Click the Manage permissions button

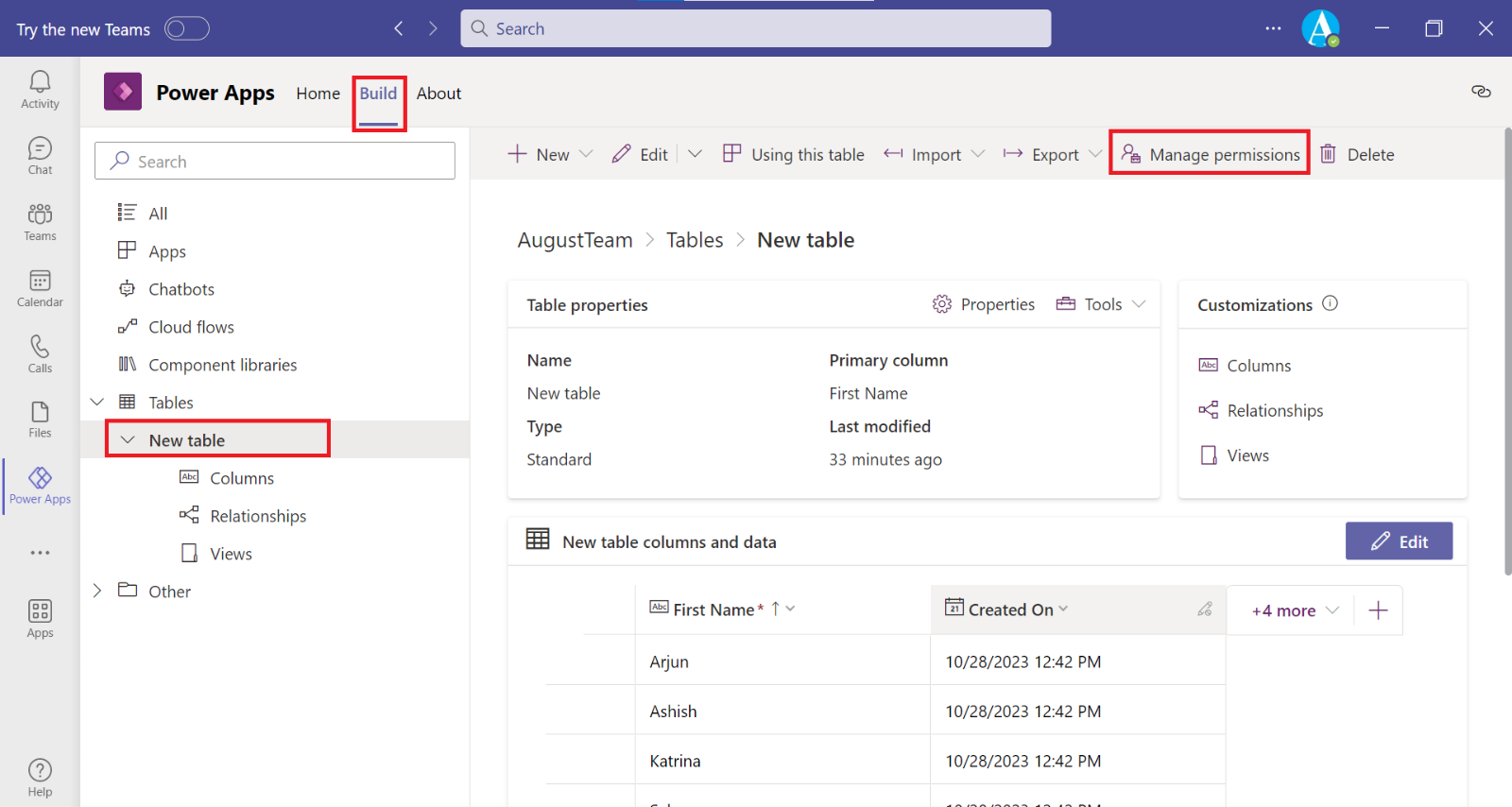[1211, 154]
